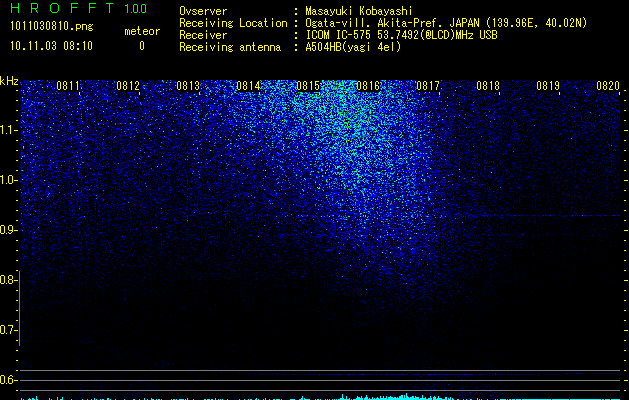Click the 0819 time marker
The width and height of the screenshot is (629, 400).
pos(548,86)
